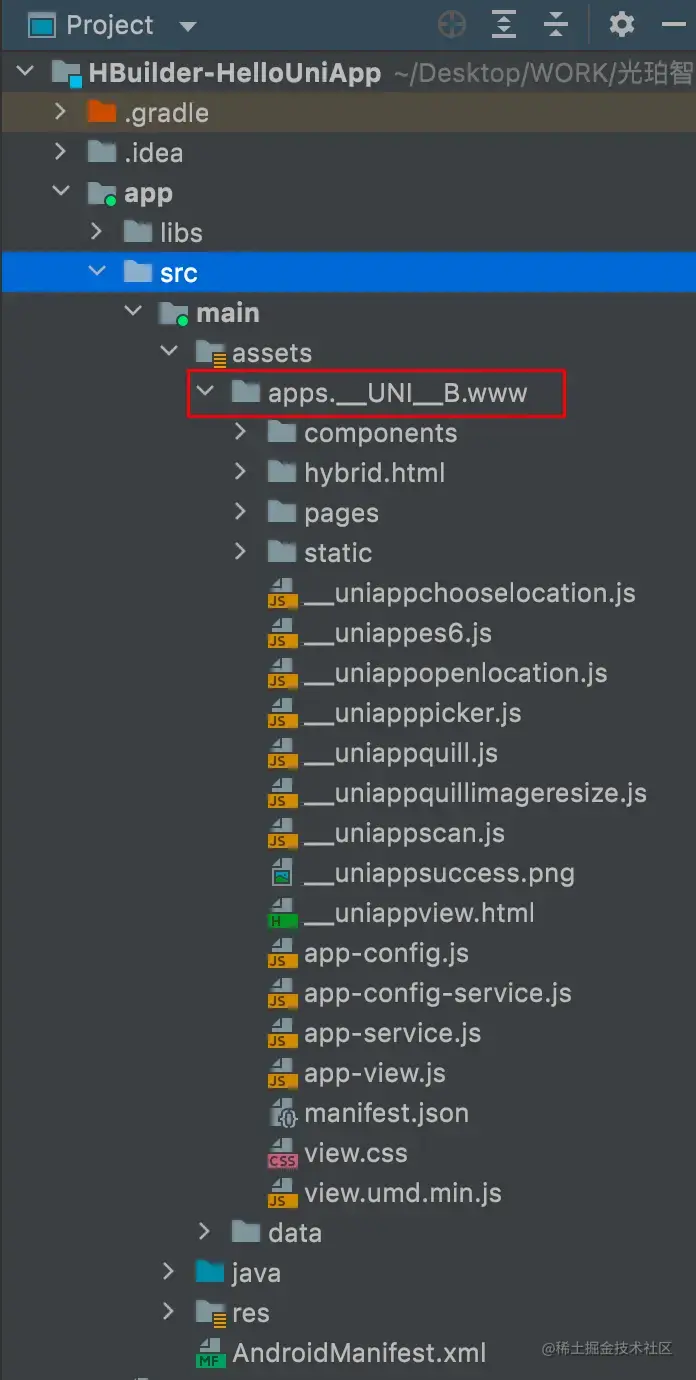Open the __uniappview.html file name
696x1380 pixels.
pyautogui.click(x=420, y=913)
